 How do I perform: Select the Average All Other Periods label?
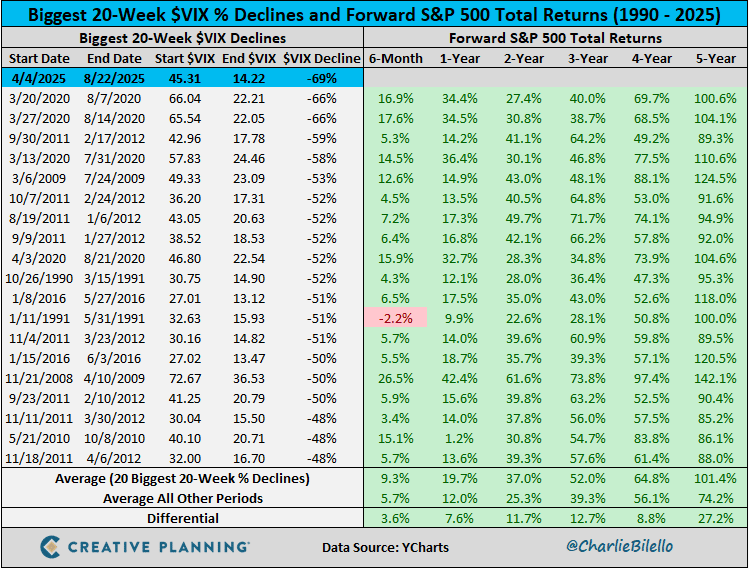183,498
